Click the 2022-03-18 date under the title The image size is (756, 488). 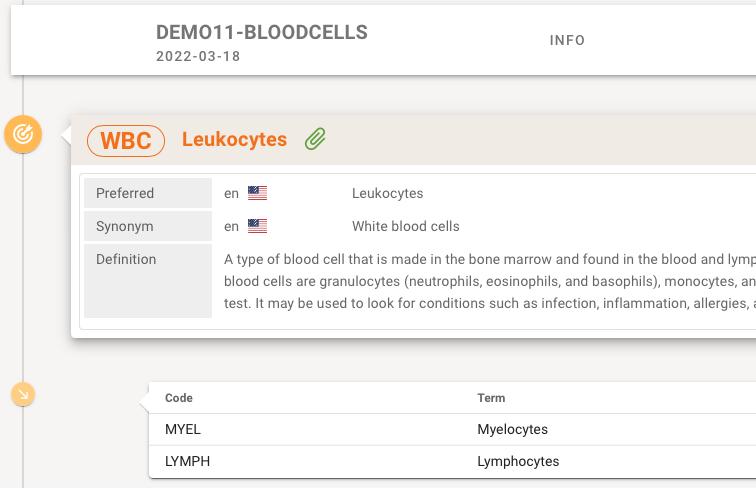(198, 57)
